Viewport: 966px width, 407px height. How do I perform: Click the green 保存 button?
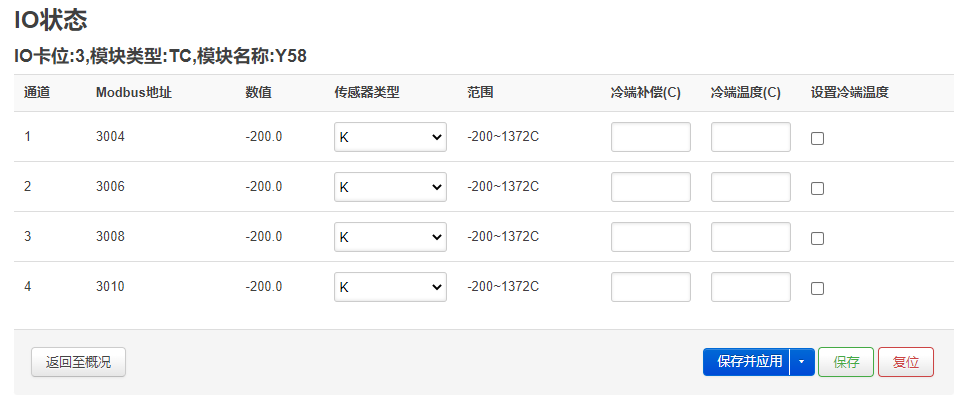tap(846, 362)
